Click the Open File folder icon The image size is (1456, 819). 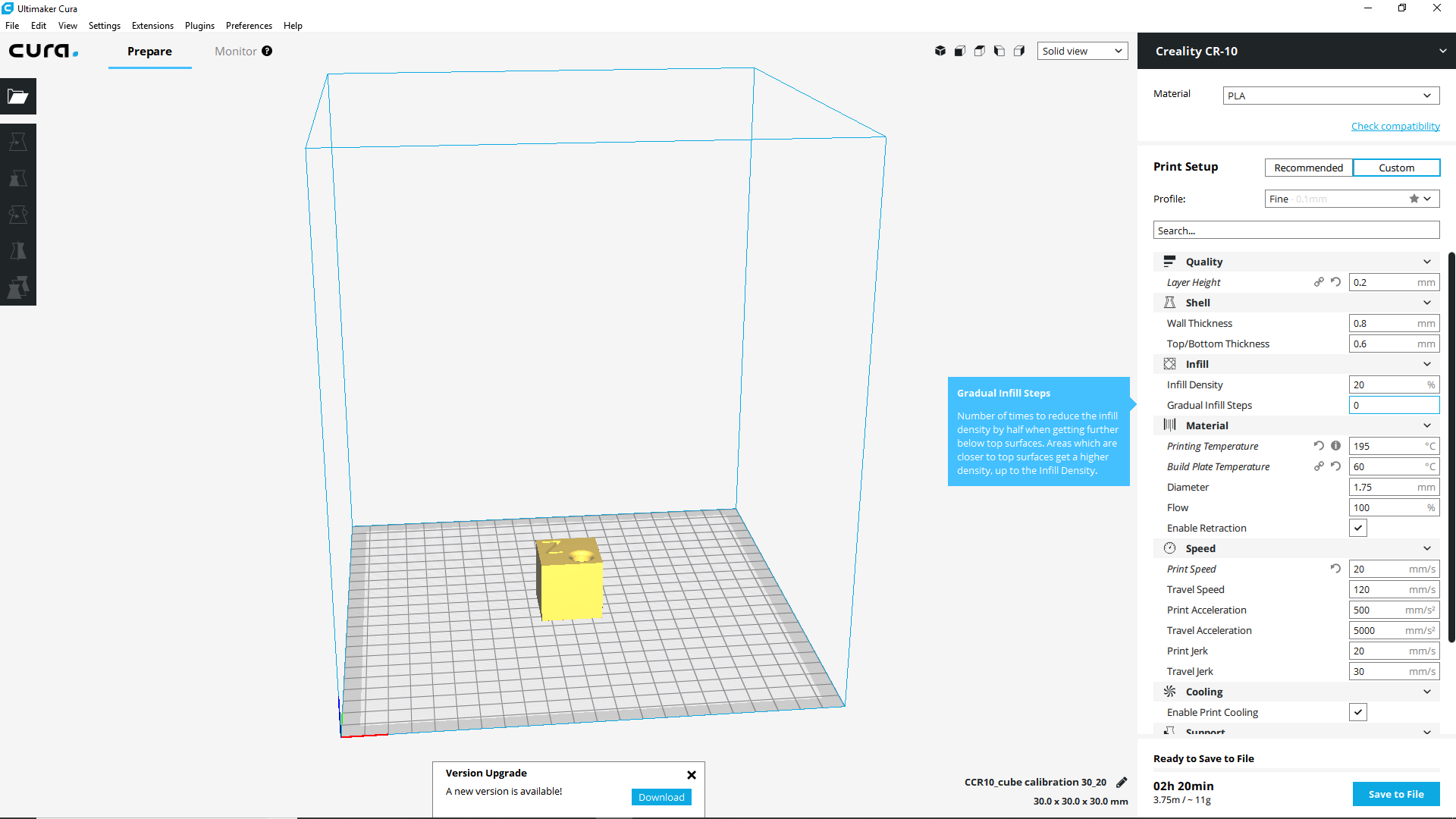click(x=18, y=96)
